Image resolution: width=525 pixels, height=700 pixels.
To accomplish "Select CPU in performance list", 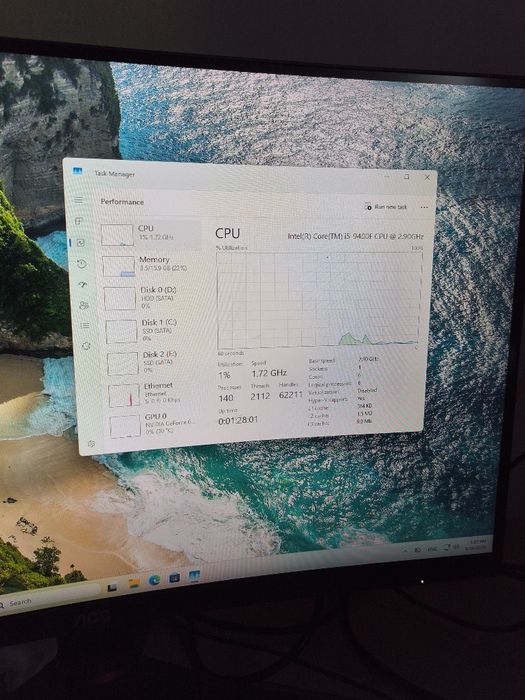I will coord(150,233).
